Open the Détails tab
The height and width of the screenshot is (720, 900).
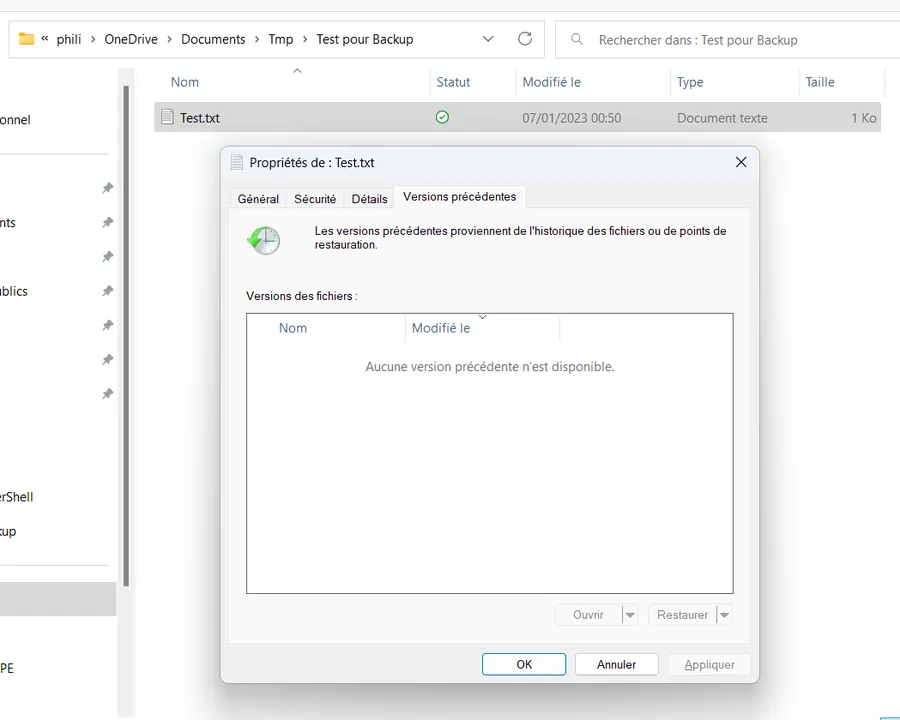[x=369, y=199]
